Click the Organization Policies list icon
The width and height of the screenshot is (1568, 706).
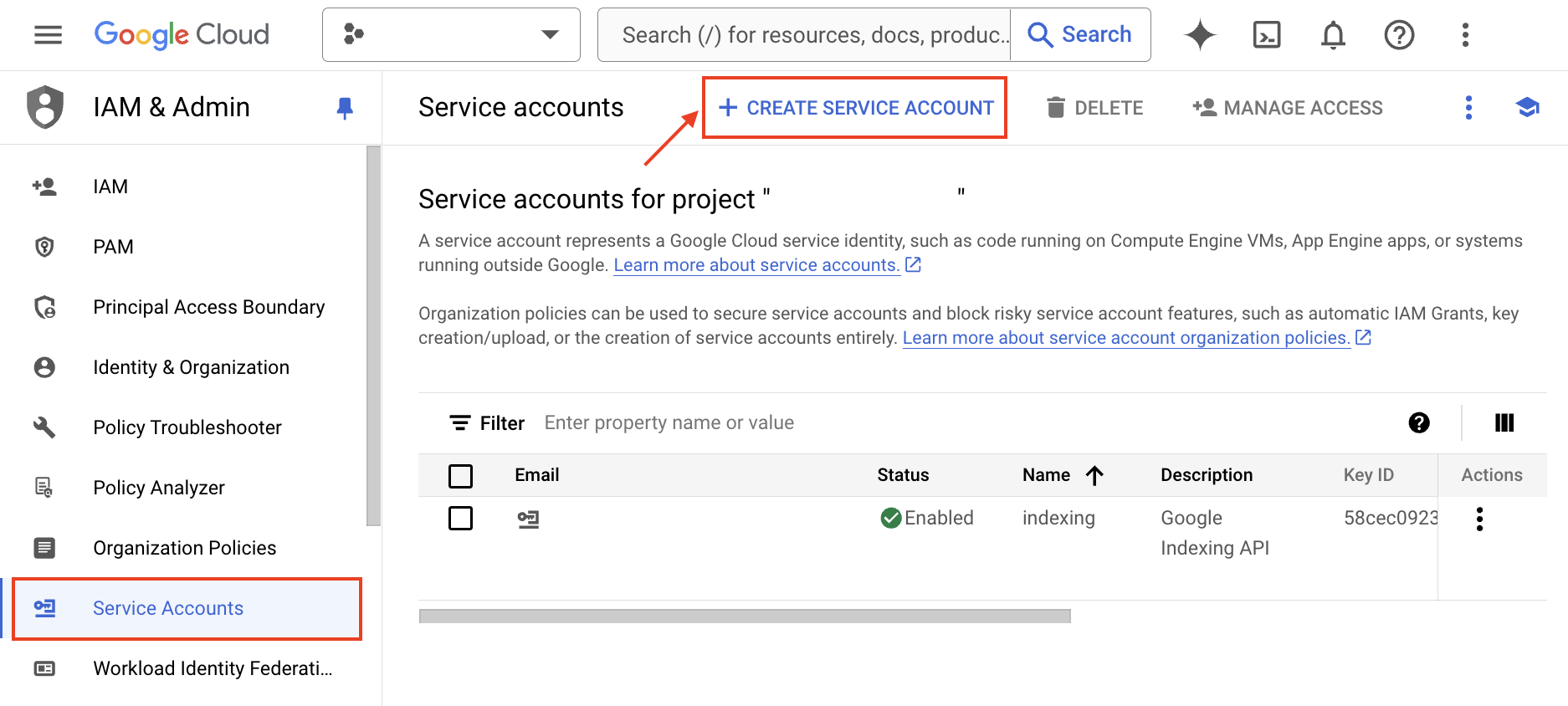coord(44,548)
